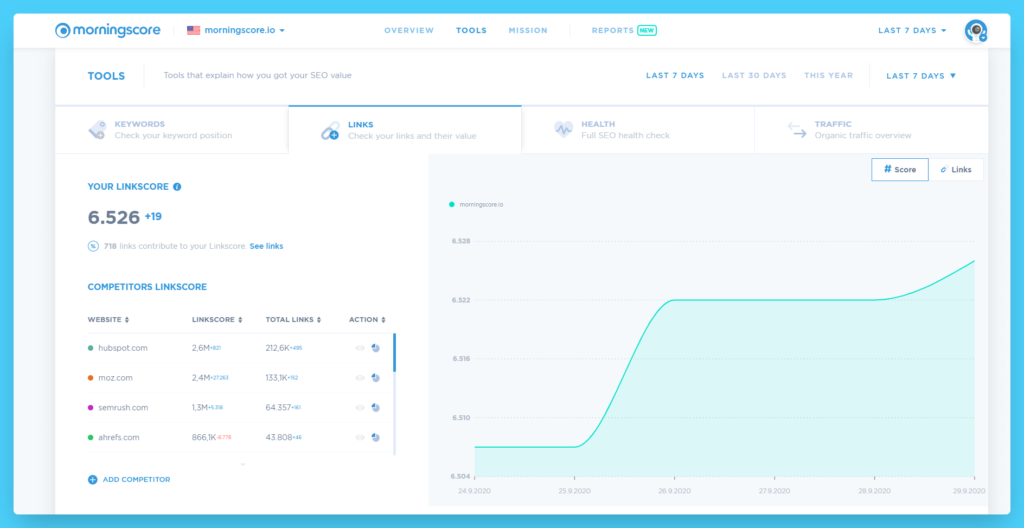
Task: Click the Links chain icon
Action: click(330, 130)
